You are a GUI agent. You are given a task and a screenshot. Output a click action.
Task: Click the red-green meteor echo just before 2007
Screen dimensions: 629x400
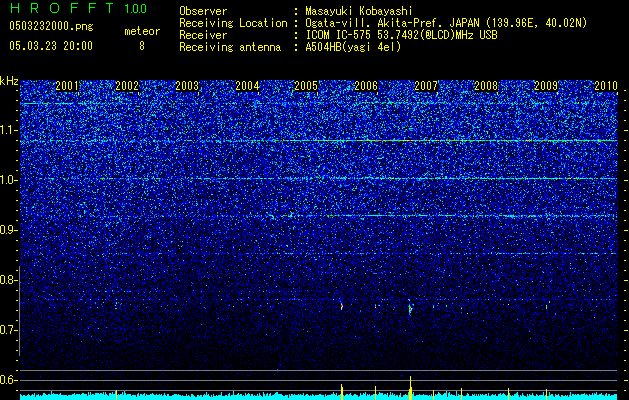(x=410, y=309)
